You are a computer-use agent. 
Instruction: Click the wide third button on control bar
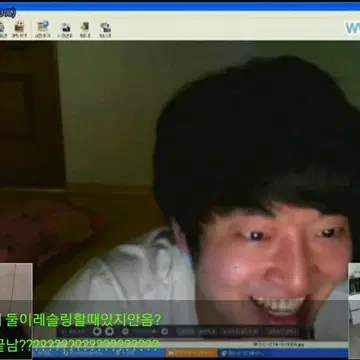click(x=239, y=332)
